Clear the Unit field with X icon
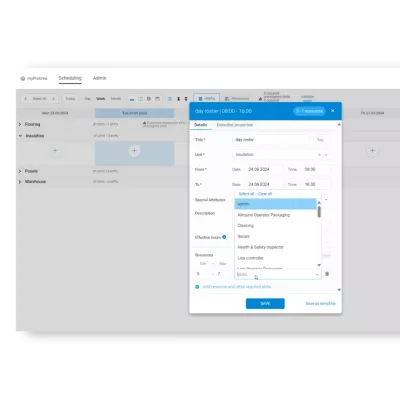400x400 pixels. tap(319, 155)
